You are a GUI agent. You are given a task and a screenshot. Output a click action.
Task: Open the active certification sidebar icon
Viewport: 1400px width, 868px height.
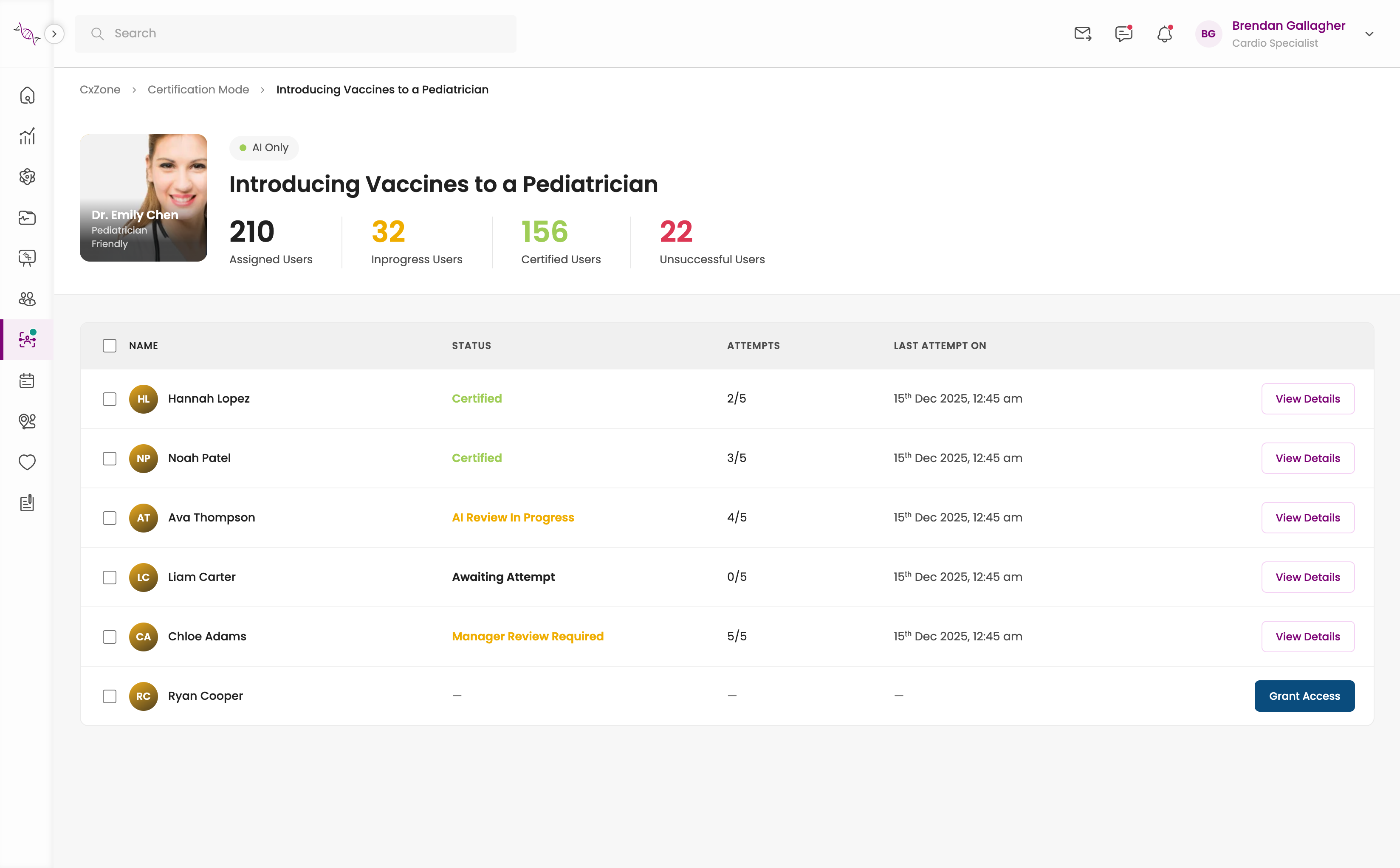(x=27, y=339)
